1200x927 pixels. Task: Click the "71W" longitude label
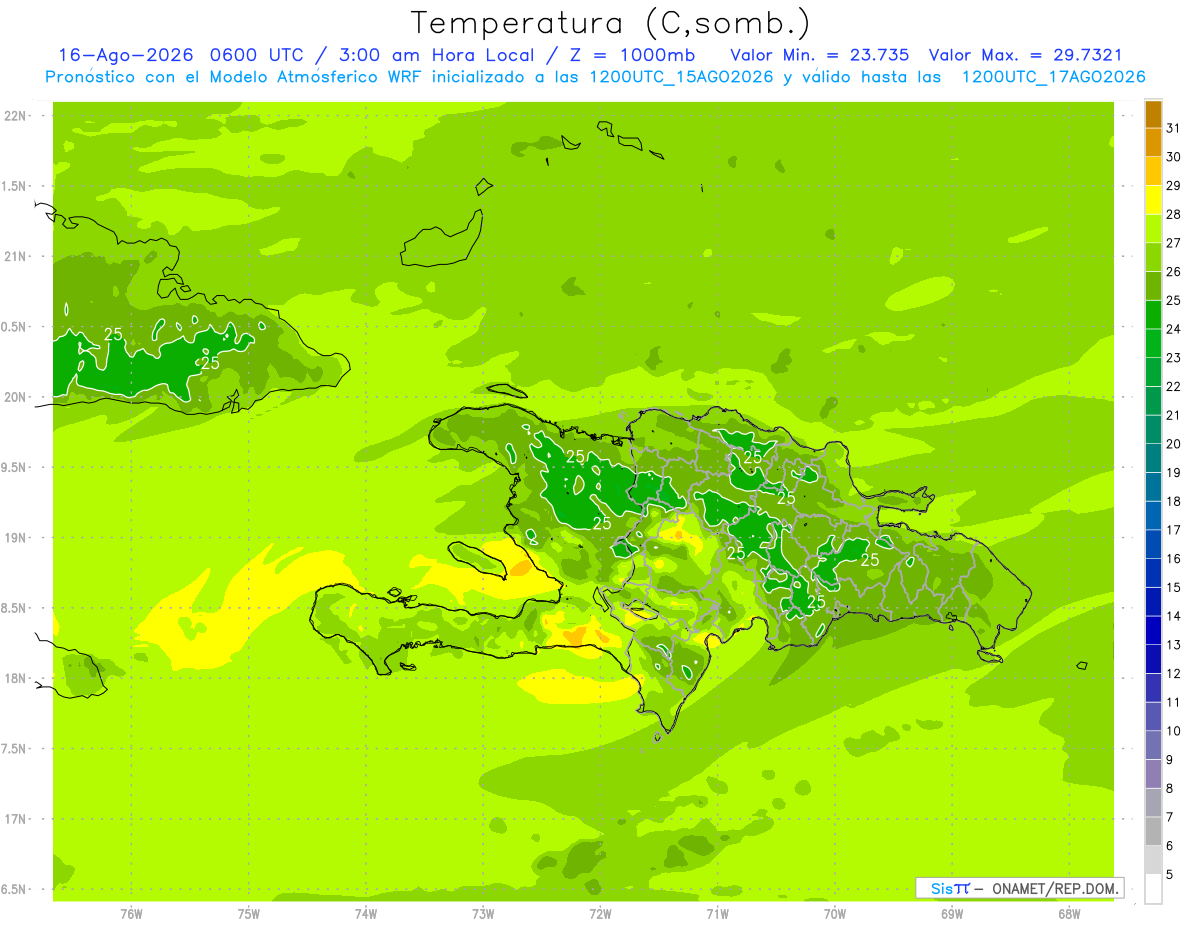(717, 914)
